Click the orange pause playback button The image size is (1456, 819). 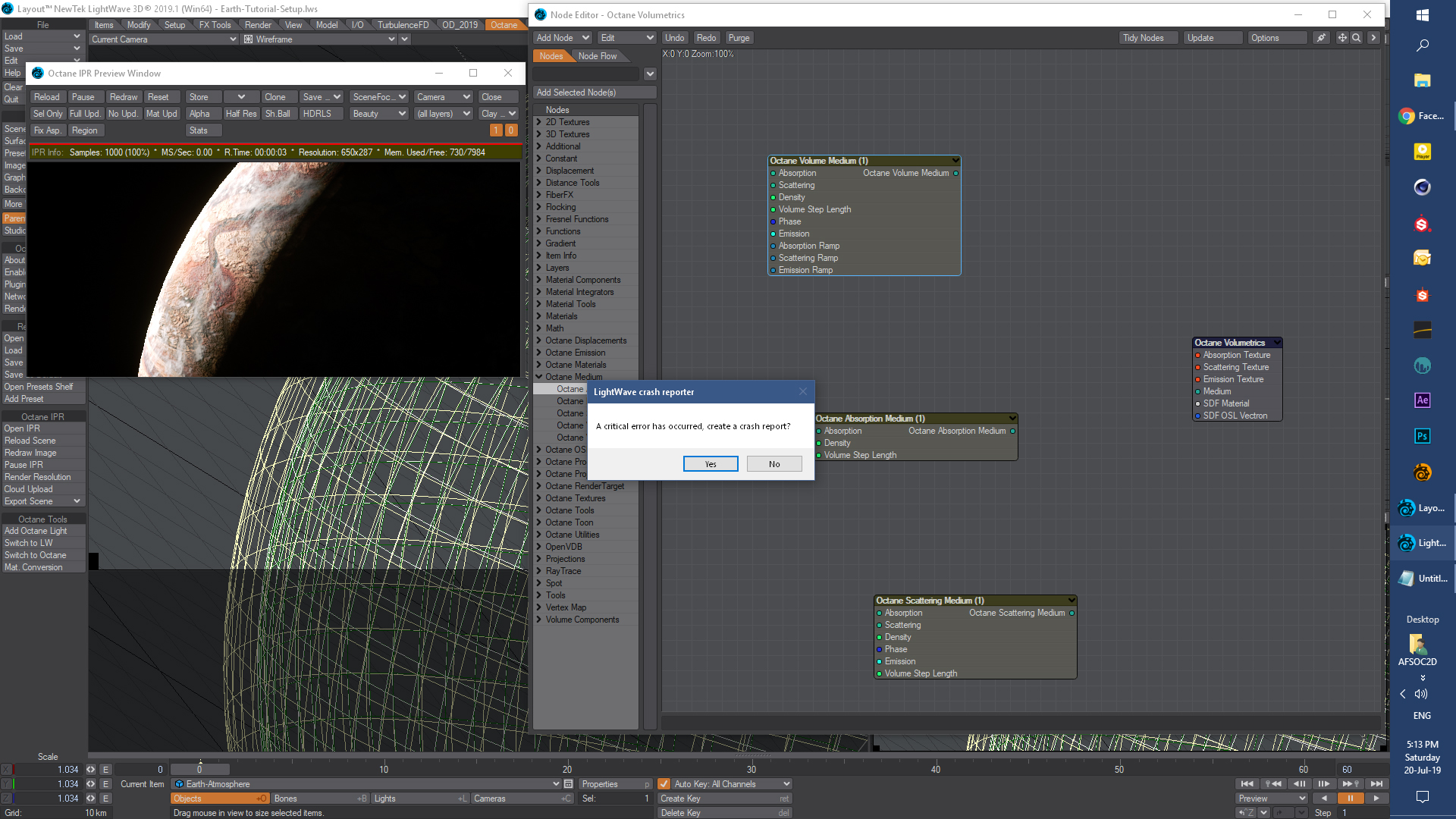click(x=1350, y=799)
